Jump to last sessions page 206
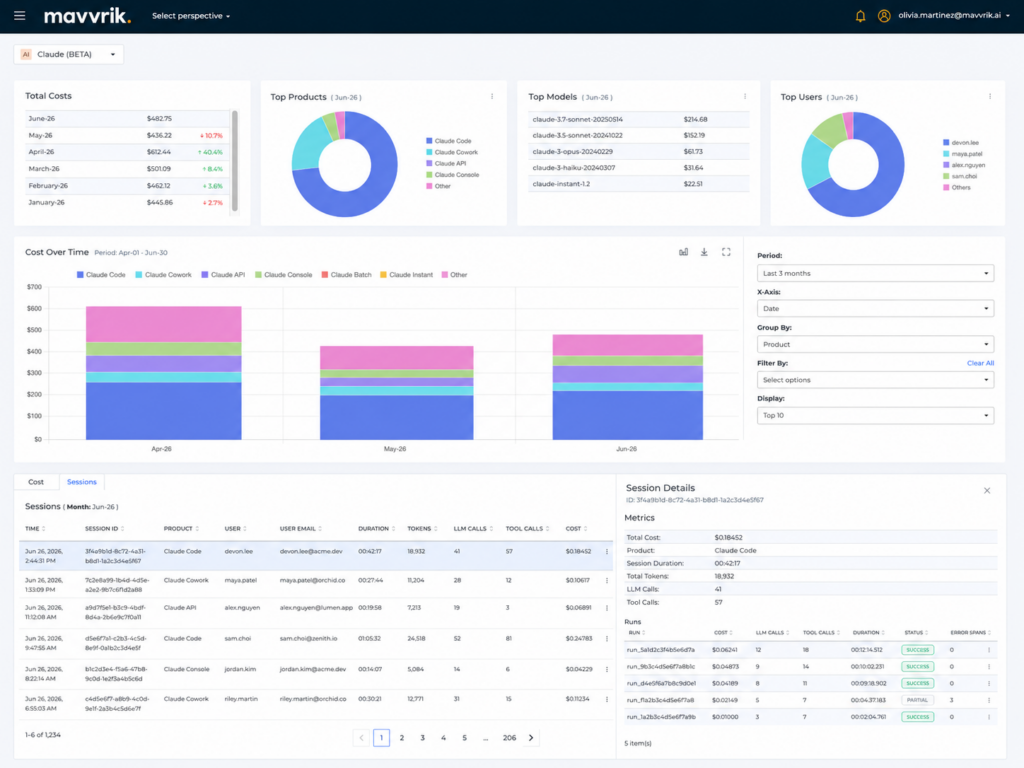Viewport: 1024px width, 768px height. click(x=509, y=738)
